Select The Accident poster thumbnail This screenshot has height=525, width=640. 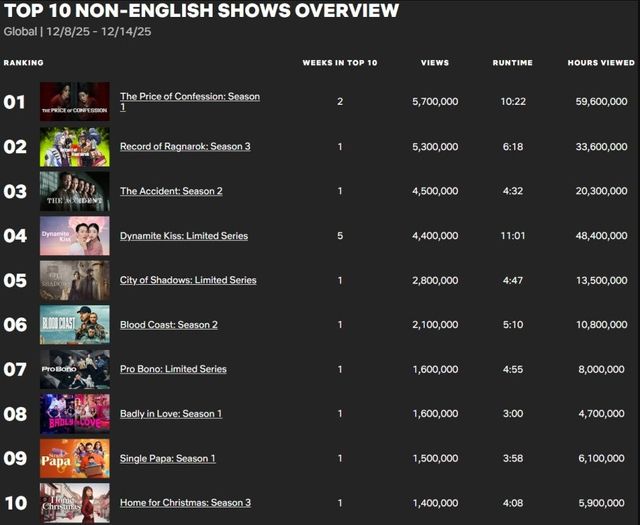[x=75, y=191]
